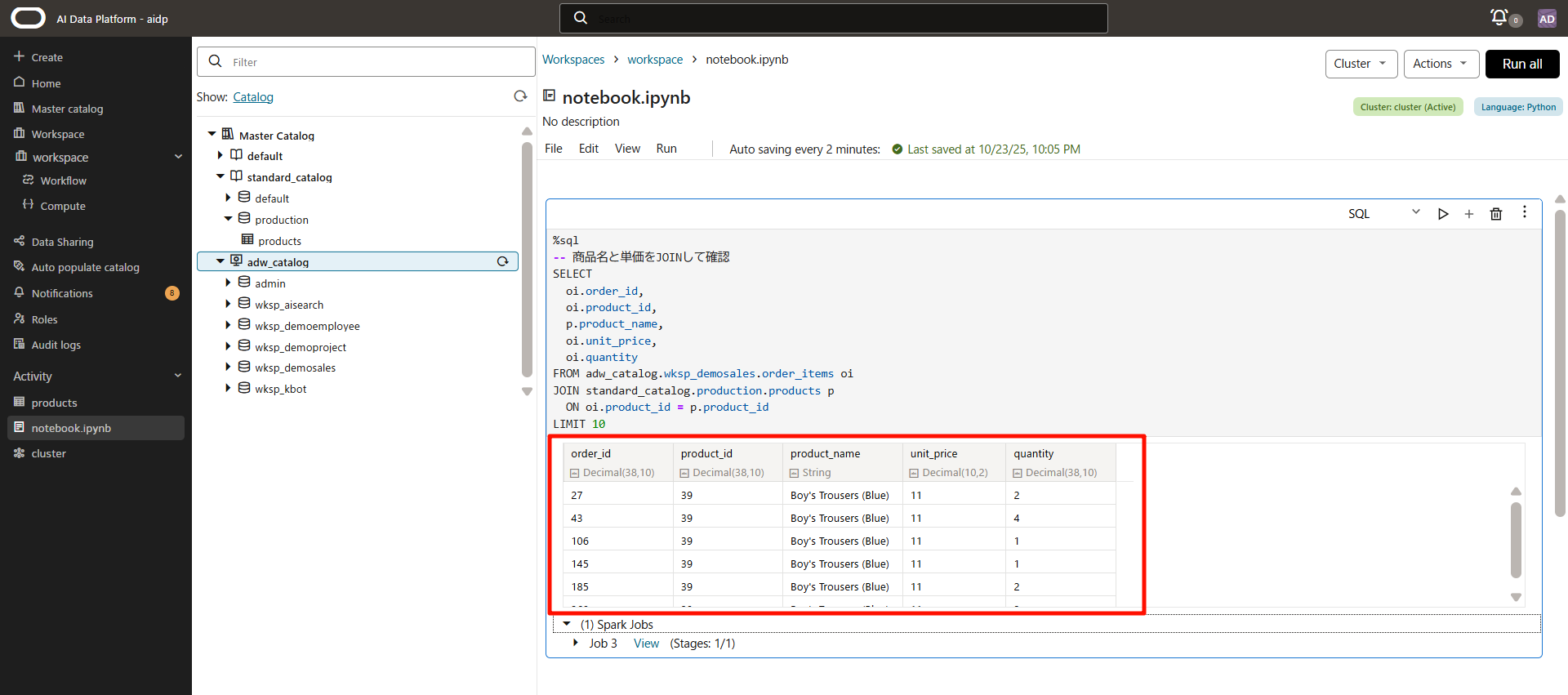Follow the workspace breadcrumb link
Image resolution: width=1568 pixels, height=695 pixels.
click(x=655, y=60)
